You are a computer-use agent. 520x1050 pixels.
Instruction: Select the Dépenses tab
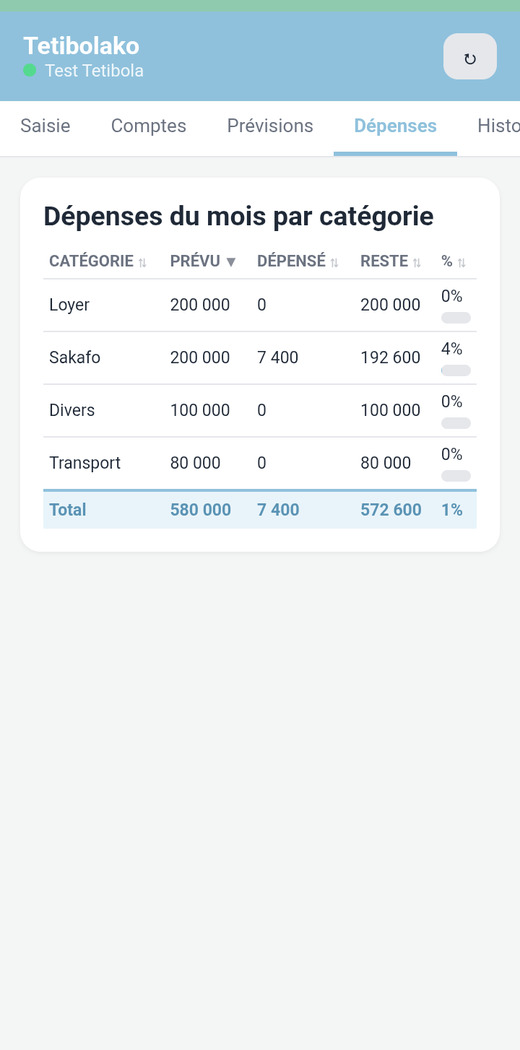click(x=396, y=126)
